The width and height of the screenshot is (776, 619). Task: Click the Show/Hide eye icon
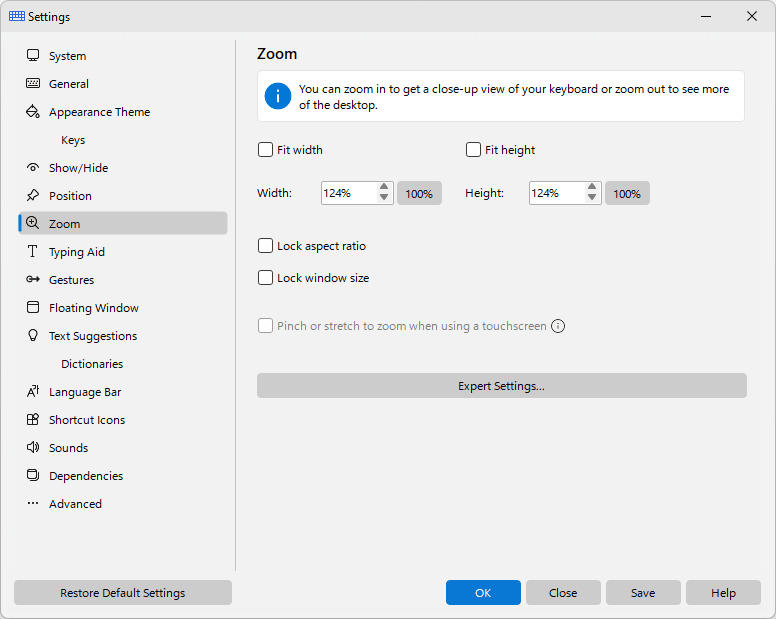pos(33,167)
